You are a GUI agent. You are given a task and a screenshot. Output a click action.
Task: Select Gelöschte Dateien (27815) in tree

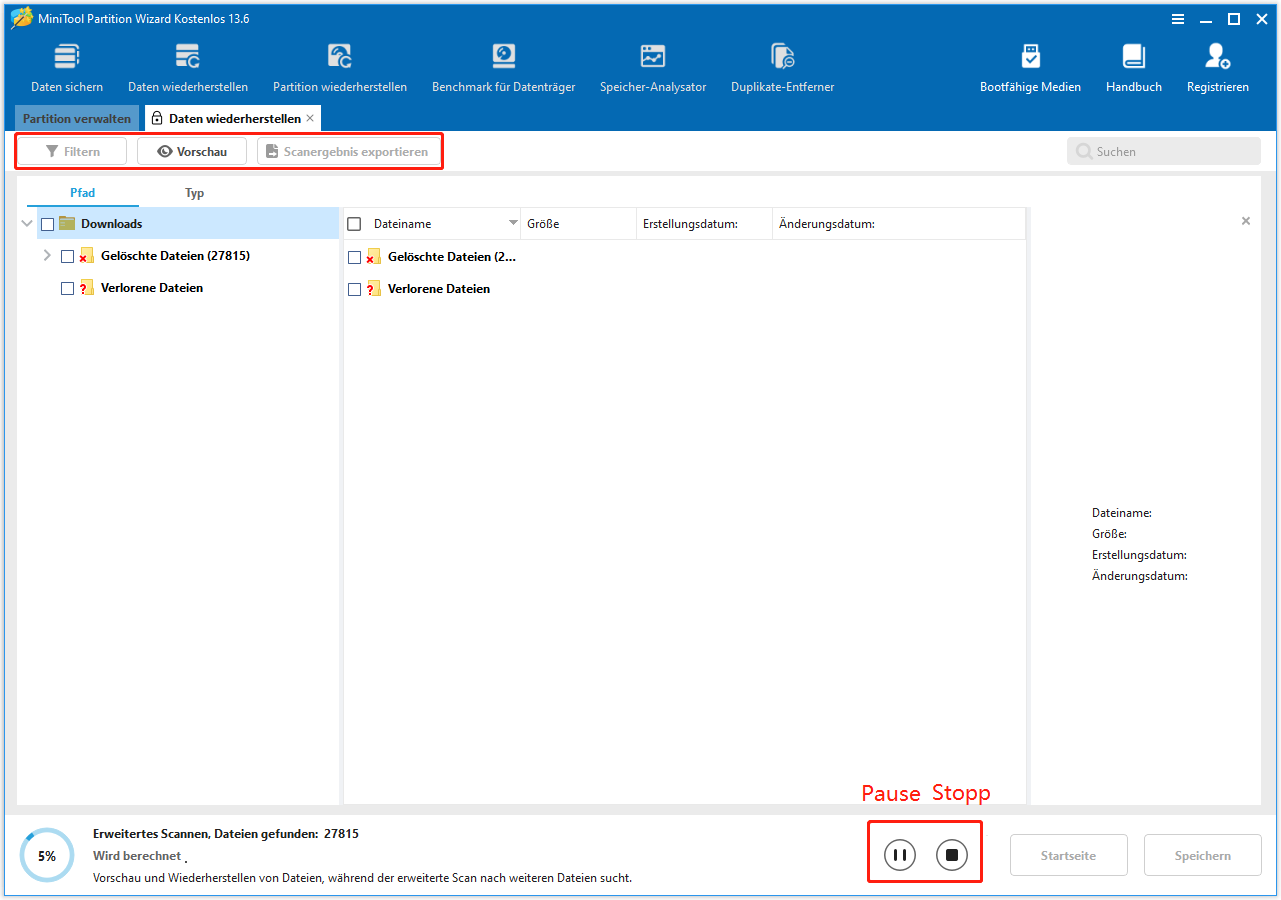click(175, 256)
